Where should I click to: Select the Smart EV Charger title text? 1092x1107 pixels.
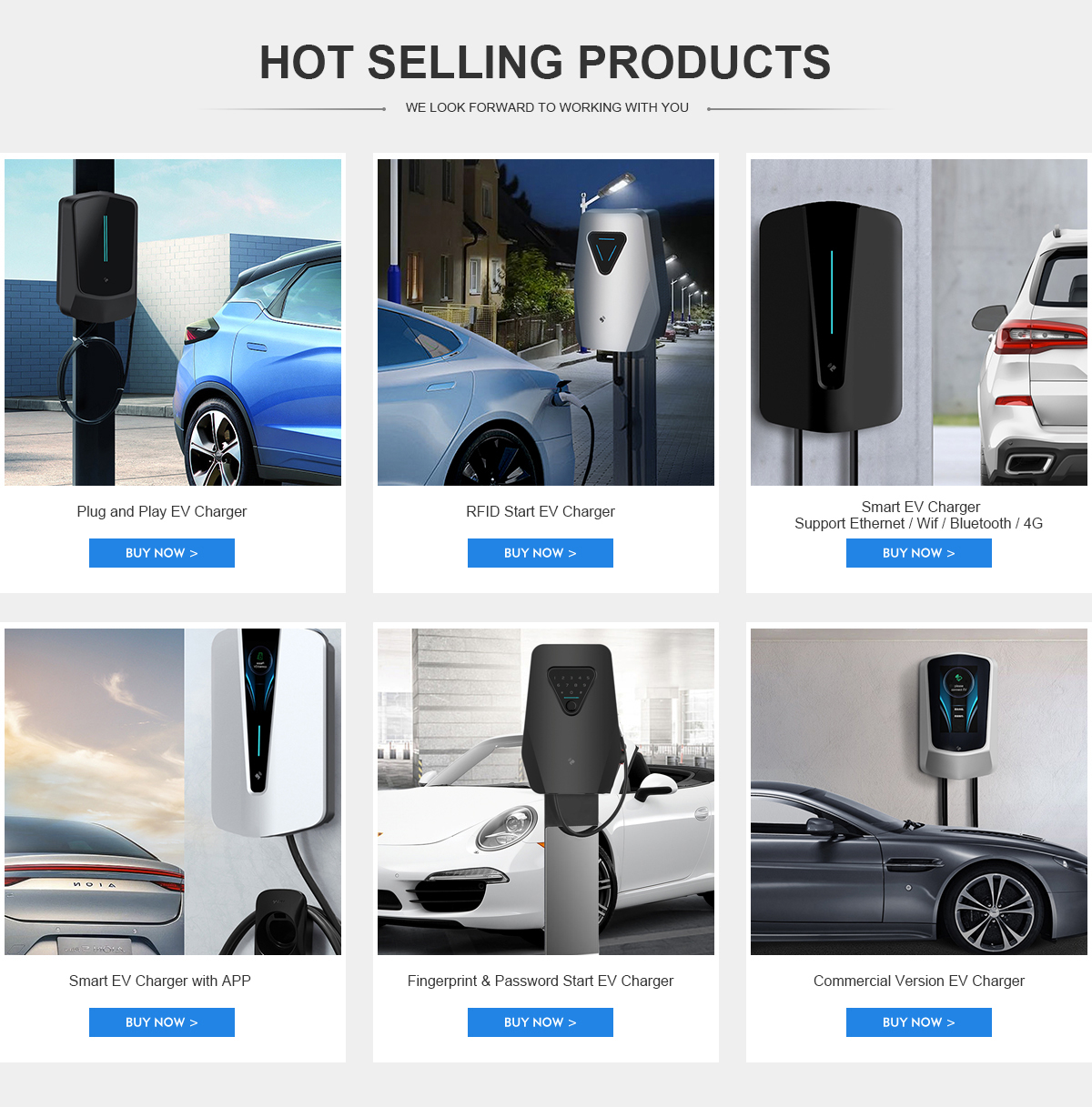tap(921, 507)
